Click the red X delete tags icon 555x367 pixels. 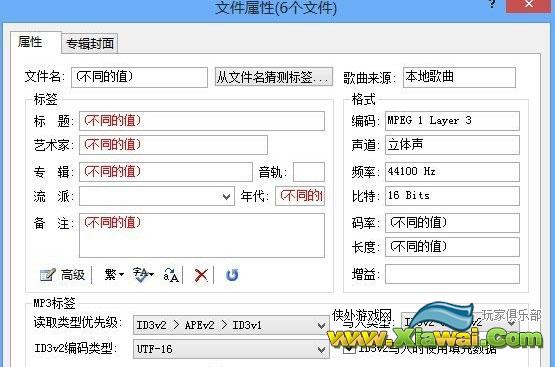[201, 275]
